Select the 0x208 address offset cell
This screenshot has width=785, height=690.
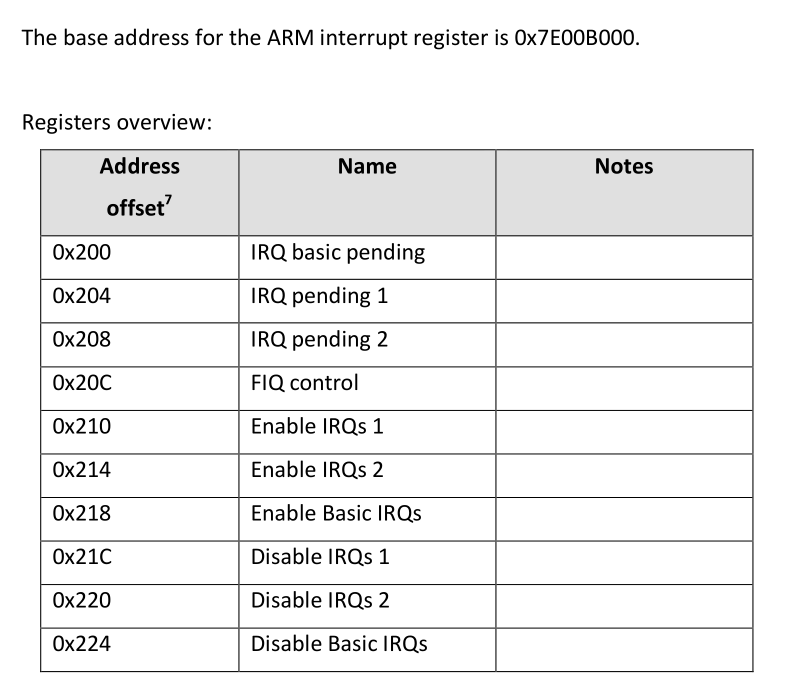(81, 340)
